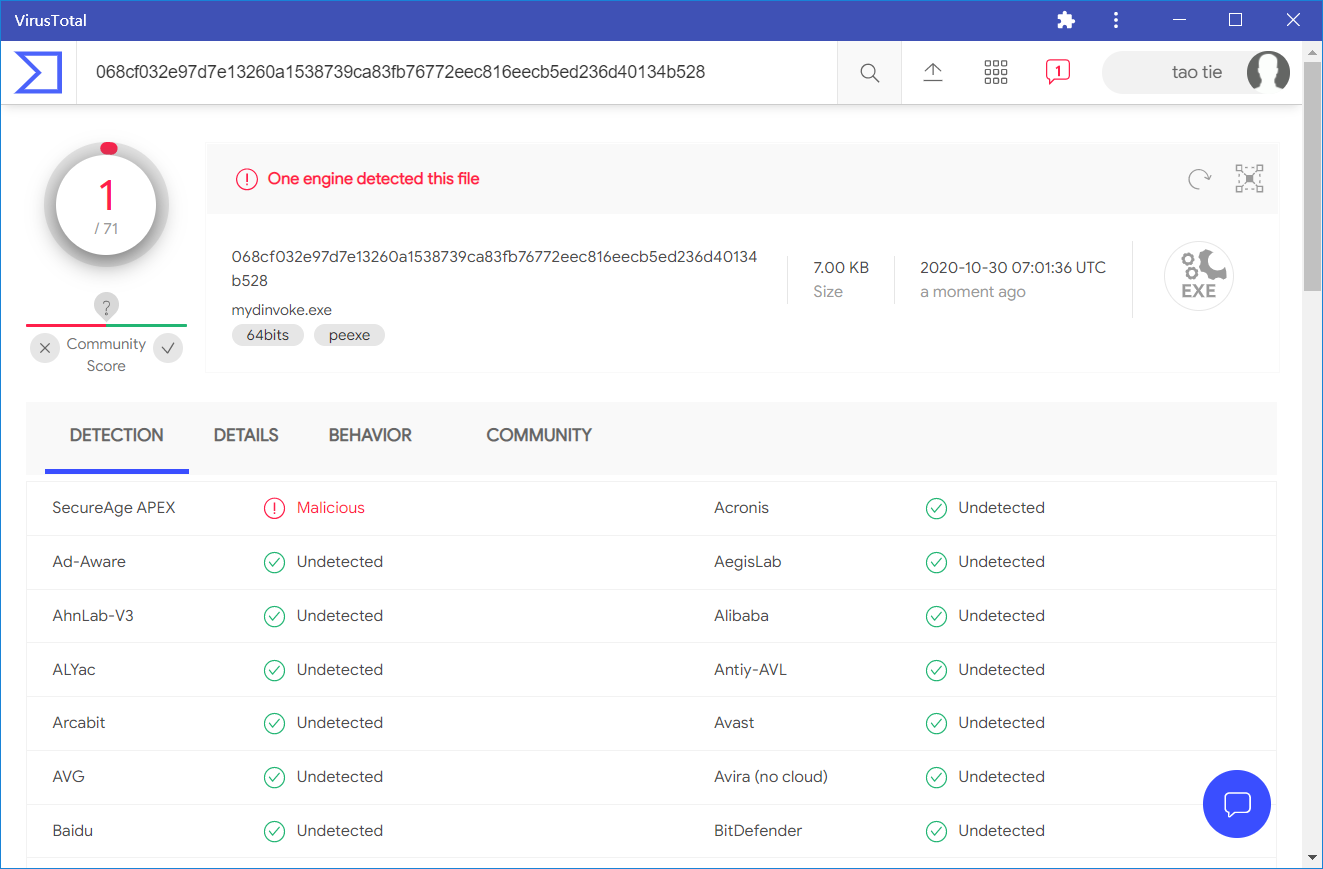The height and width of the screenshot is (869, 1323).
Task: Click the peexe tag
Action: (349, 335)
